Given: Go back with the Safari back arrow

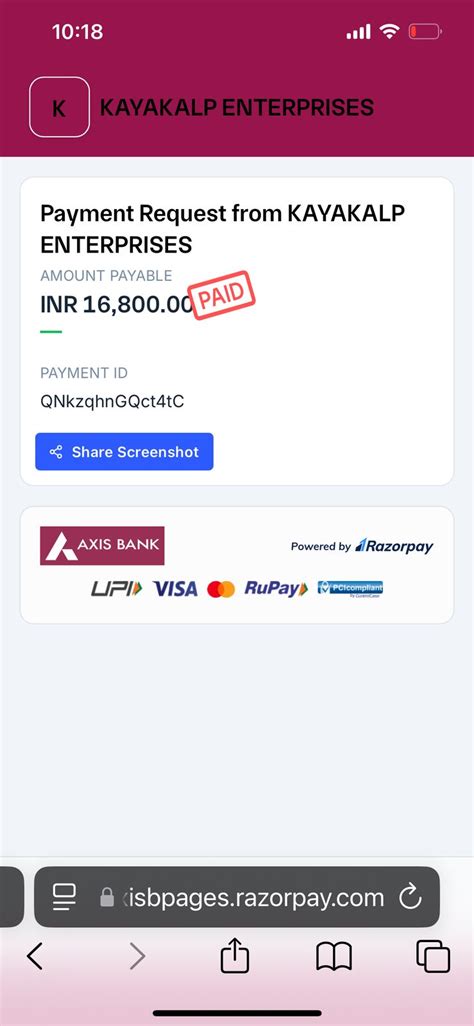Looking at the screenshot, I should (35, 957).
